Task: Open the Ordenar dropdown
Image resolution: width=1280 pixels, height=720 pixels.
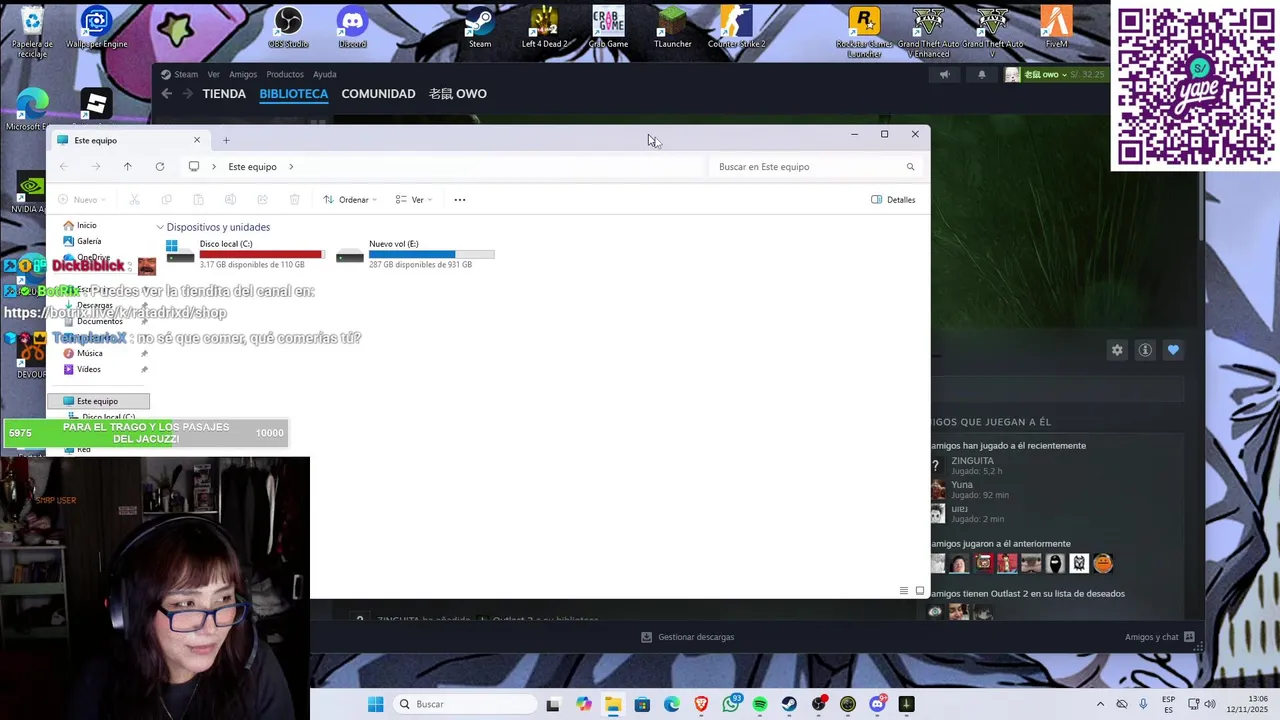Action: coord(350,200)
